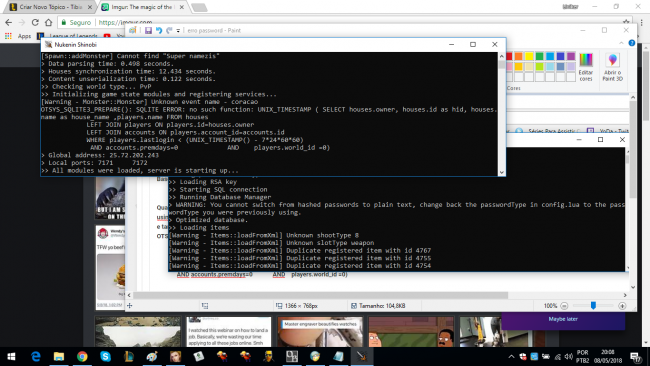
Task: Open Skype from the taskbar
Action: click(x=105, y=356)
